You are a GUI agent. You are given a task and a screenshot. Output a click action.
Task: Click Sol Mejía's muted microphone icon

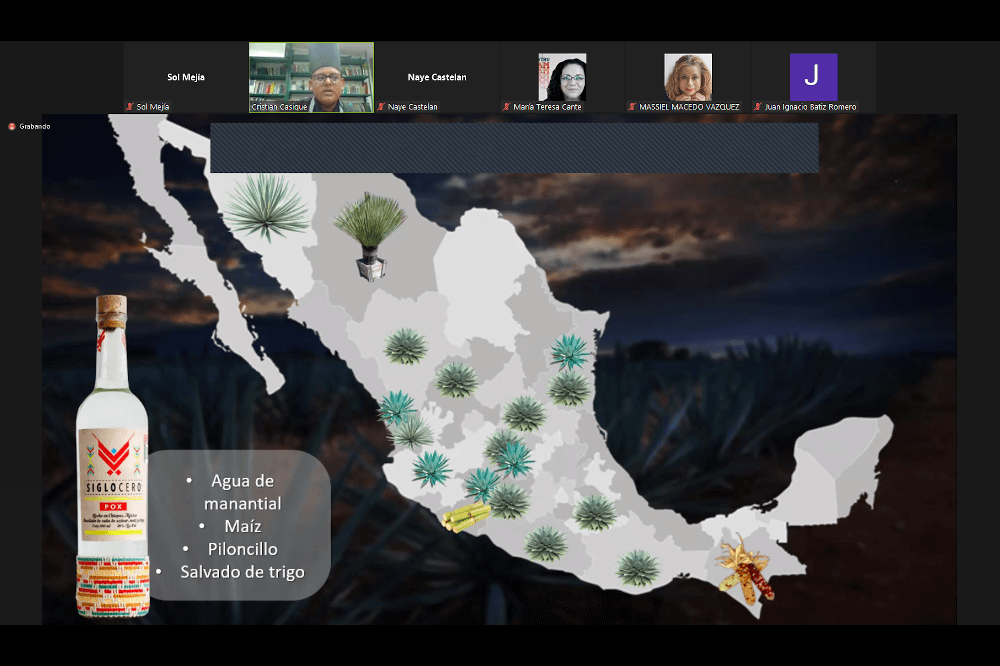(130, 107)
